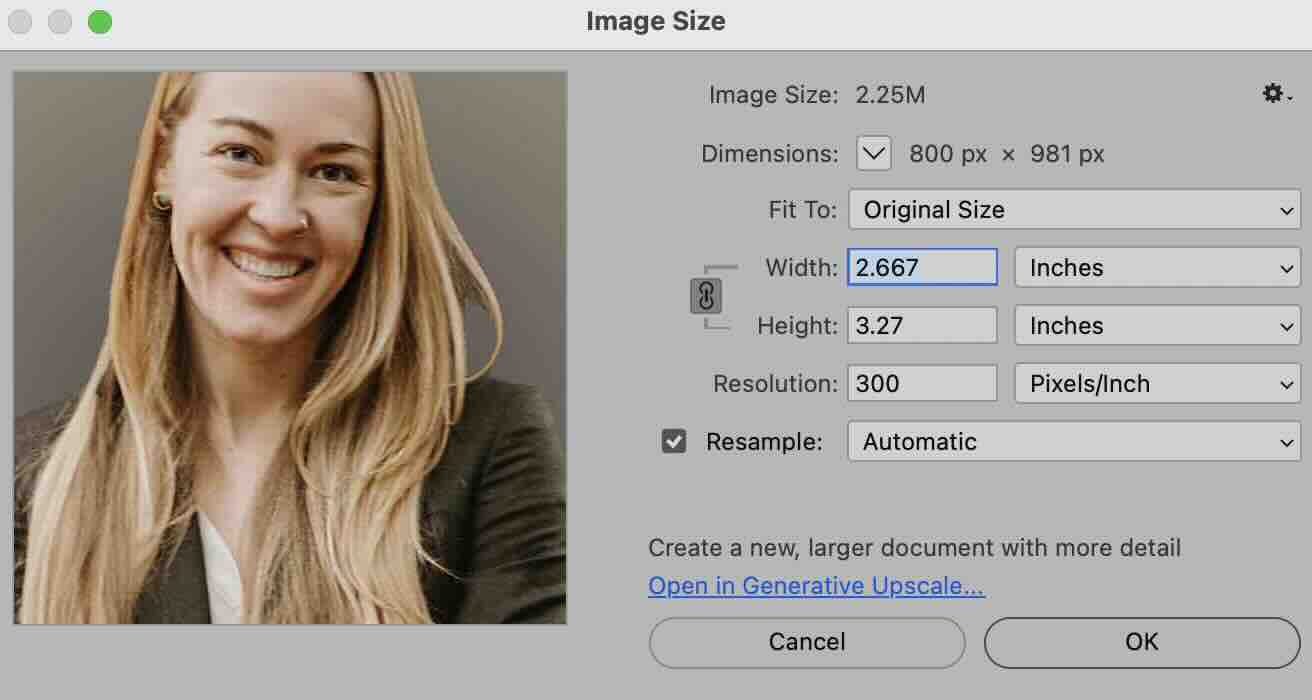
Task: Click the yellow minimize traffic light button
Action: coord(60,20)
